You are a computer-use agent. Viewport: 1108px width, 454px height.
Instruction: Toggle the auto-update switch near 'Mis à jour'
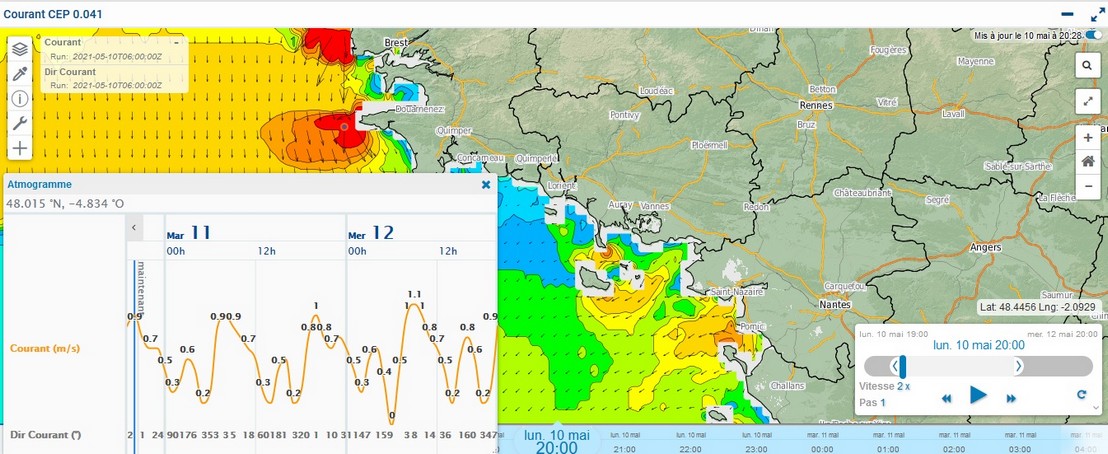click(1094, 35)
